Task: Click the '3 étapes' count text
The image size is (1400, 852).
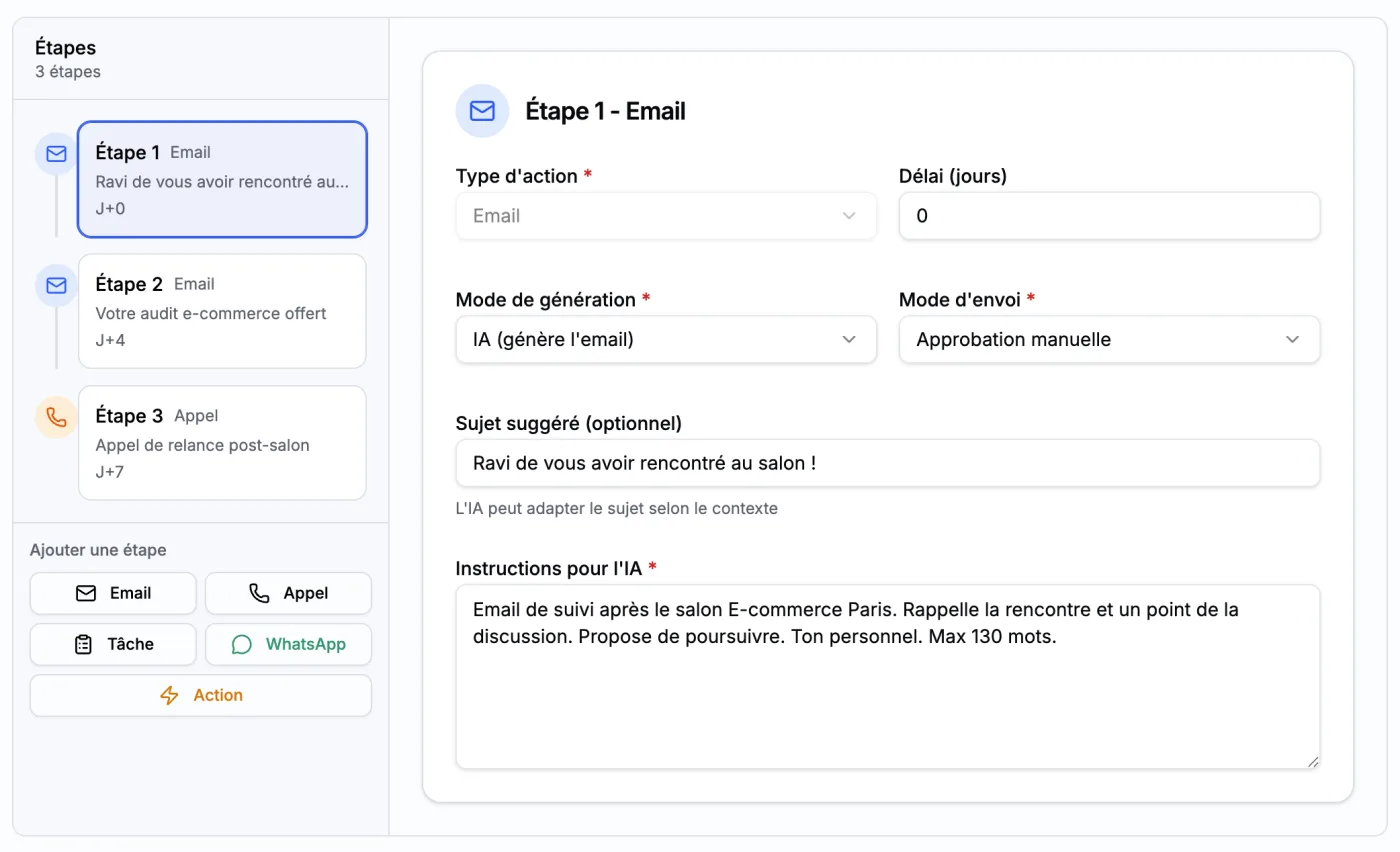Action: (x=68, y=72)
